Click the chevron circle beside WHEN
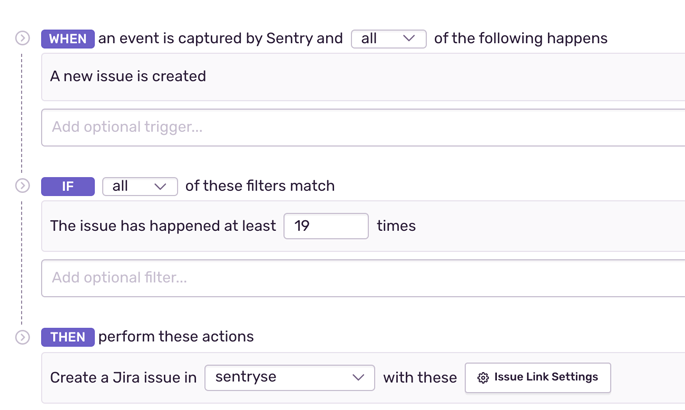Viewport: 685px width, 410px height. click(x=22, y=38)
